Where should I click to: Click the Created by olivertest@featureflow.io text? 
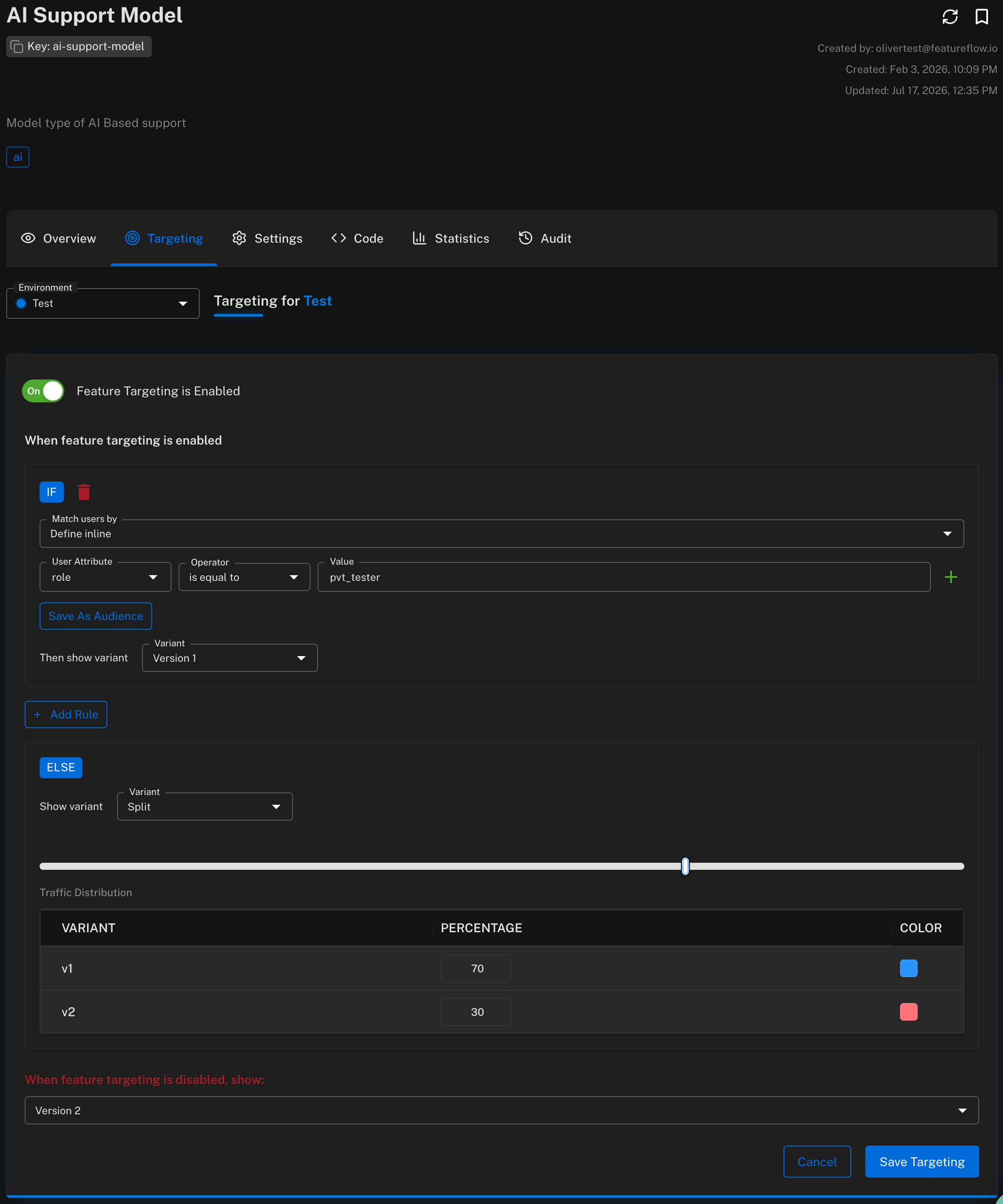(907, 48)
